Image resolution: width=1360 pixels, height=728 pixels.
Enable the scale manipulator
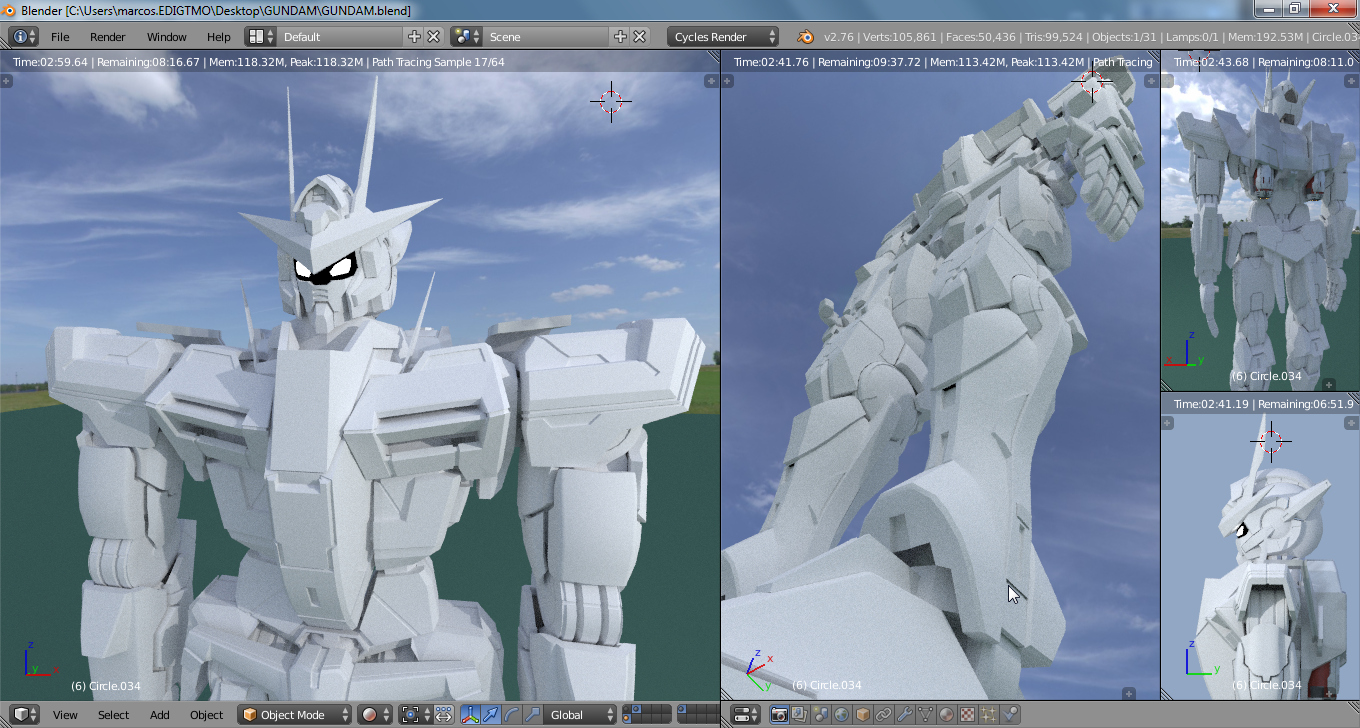[533, 715]
